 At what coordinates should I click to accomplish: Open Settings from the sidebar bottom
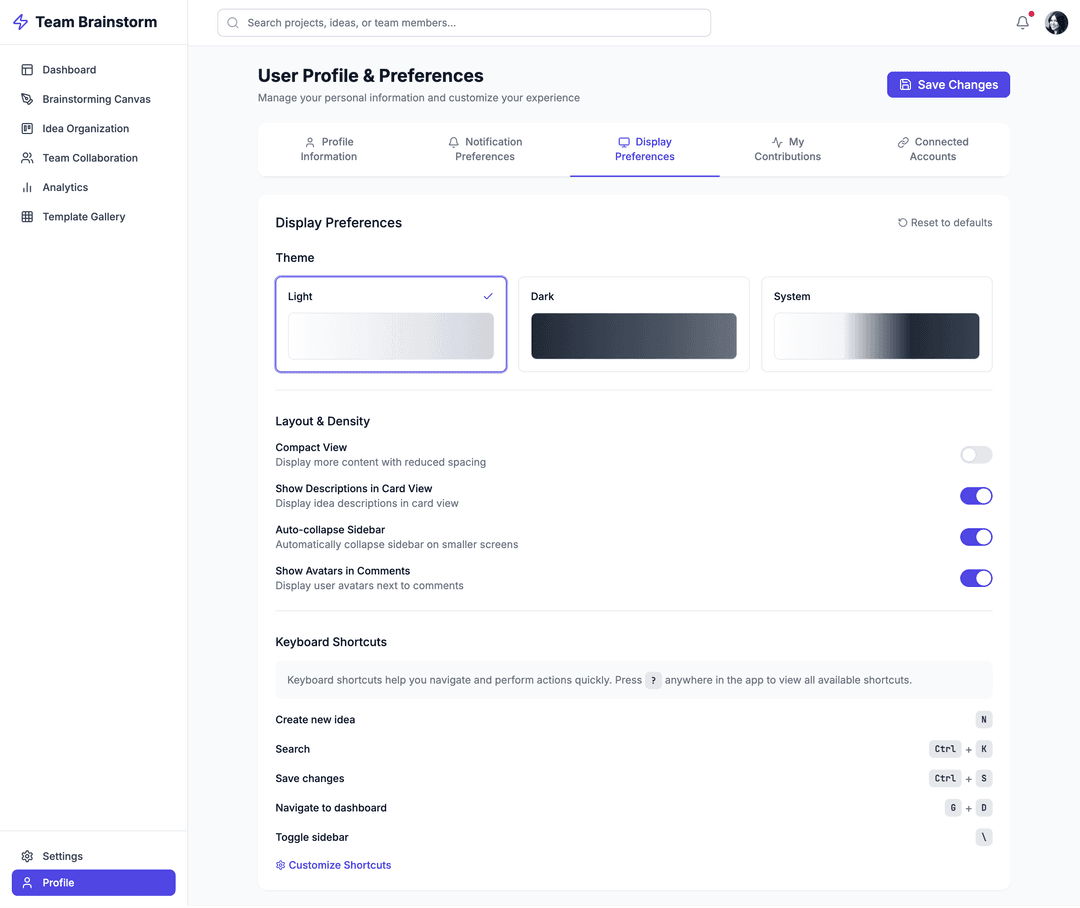[x=62, y=856]
